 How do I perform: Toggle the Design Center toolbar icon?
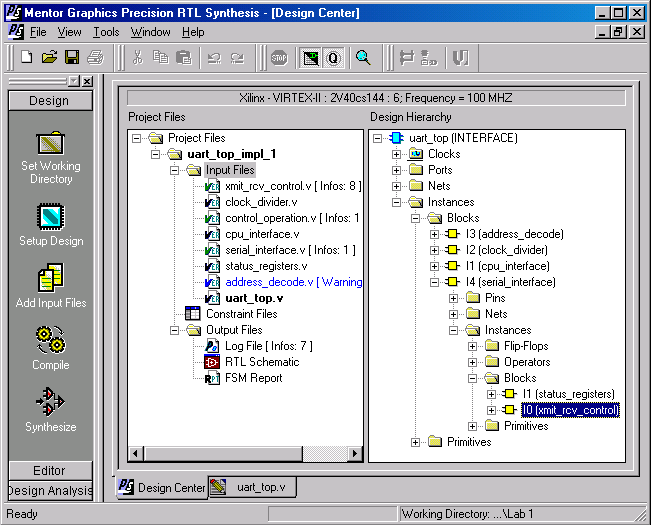pyautogui.click(x=311, y=58)
